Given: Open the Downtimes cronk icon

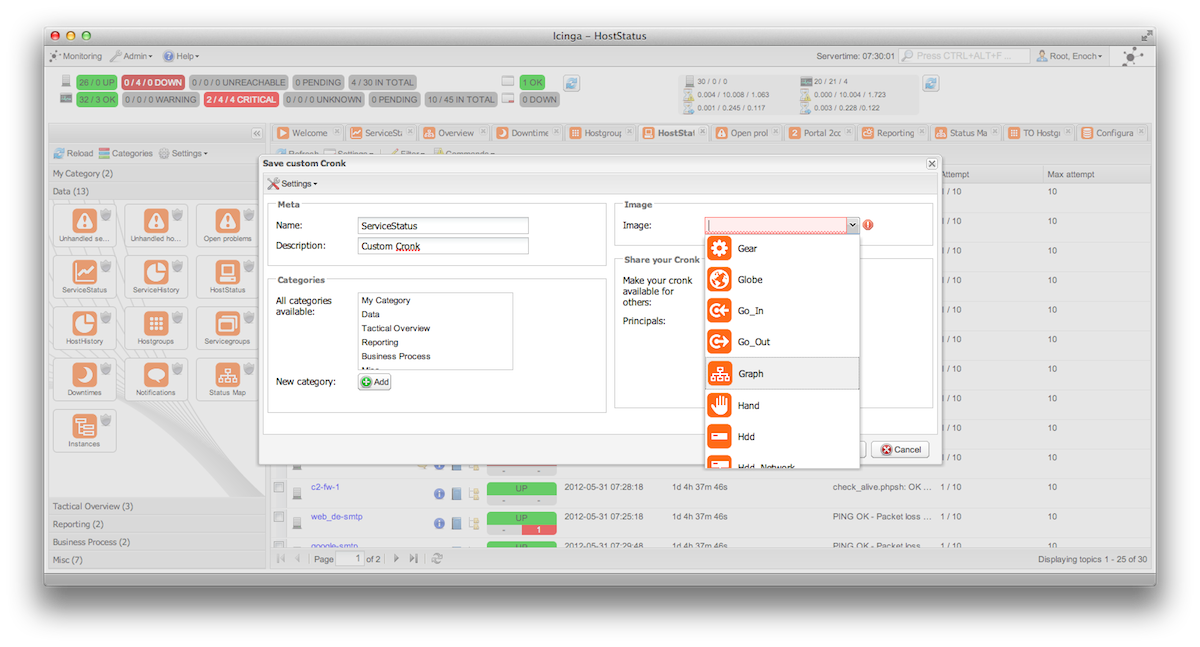Looking at the screenshot, I should tap(85, 377).
